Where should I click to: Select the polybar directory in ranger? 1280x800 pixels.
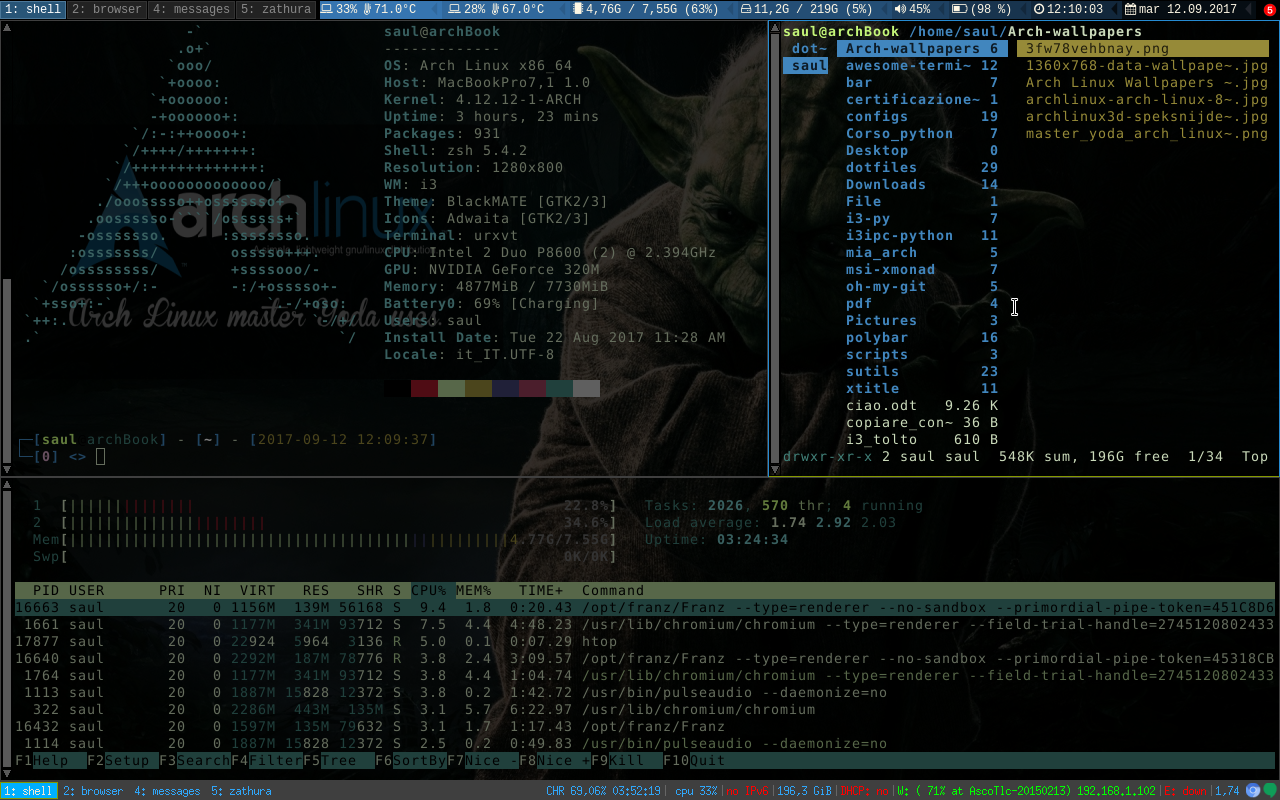click(922, 337)
